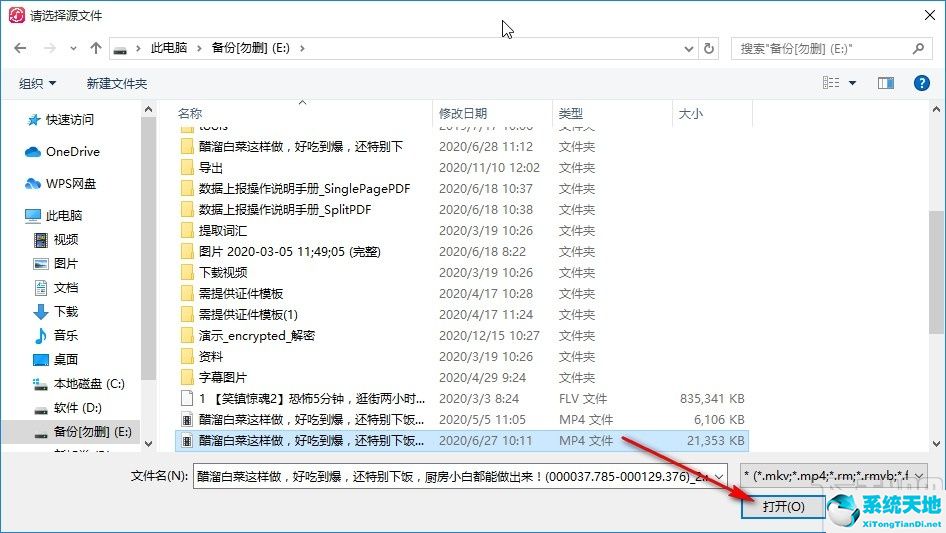This screenshot has height=533, width=946.
Task: Click the file list vertical scrollbar
Action: (936, 272)
